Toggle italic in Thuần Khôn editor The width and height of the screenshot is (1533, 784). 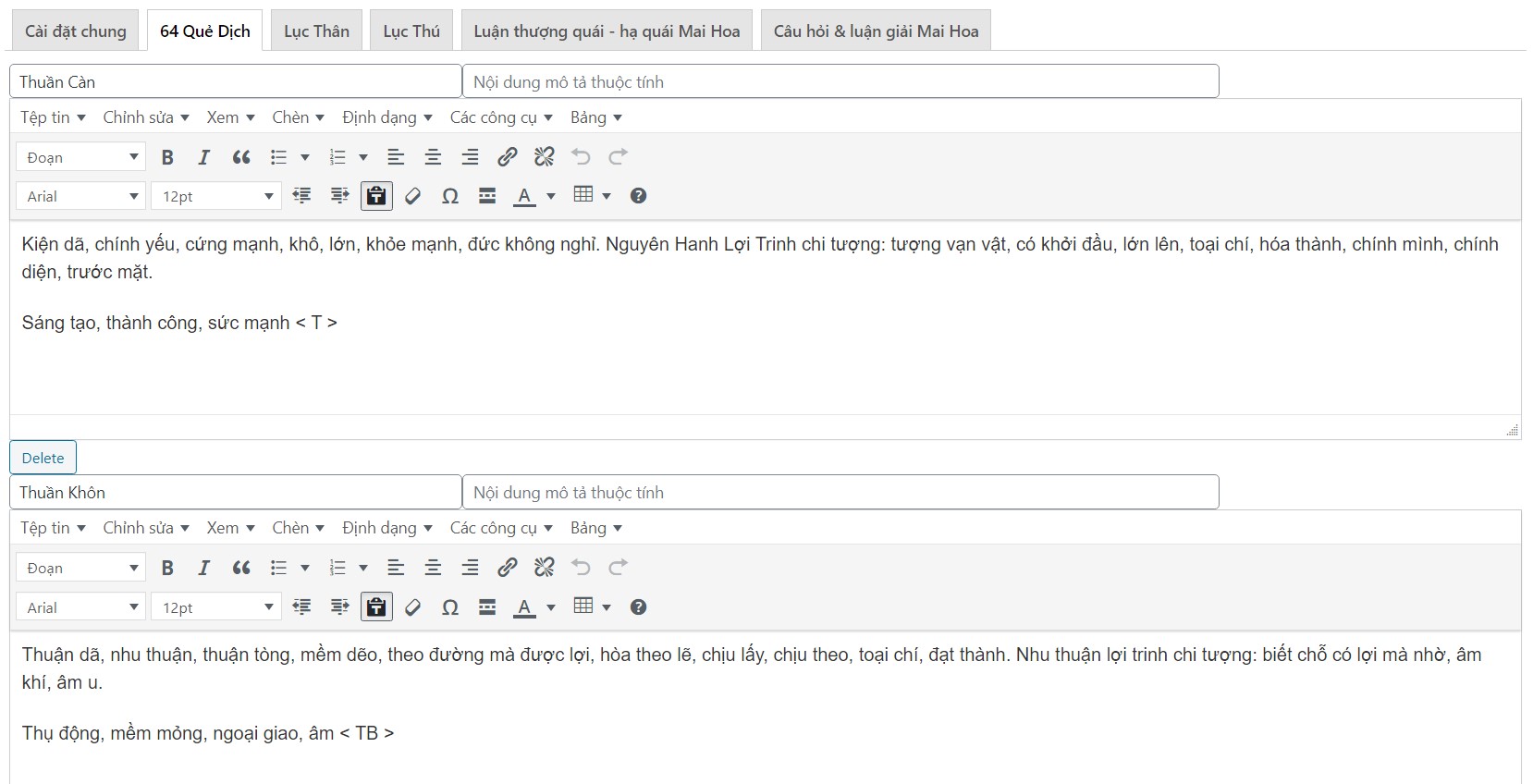coord(204,568)
